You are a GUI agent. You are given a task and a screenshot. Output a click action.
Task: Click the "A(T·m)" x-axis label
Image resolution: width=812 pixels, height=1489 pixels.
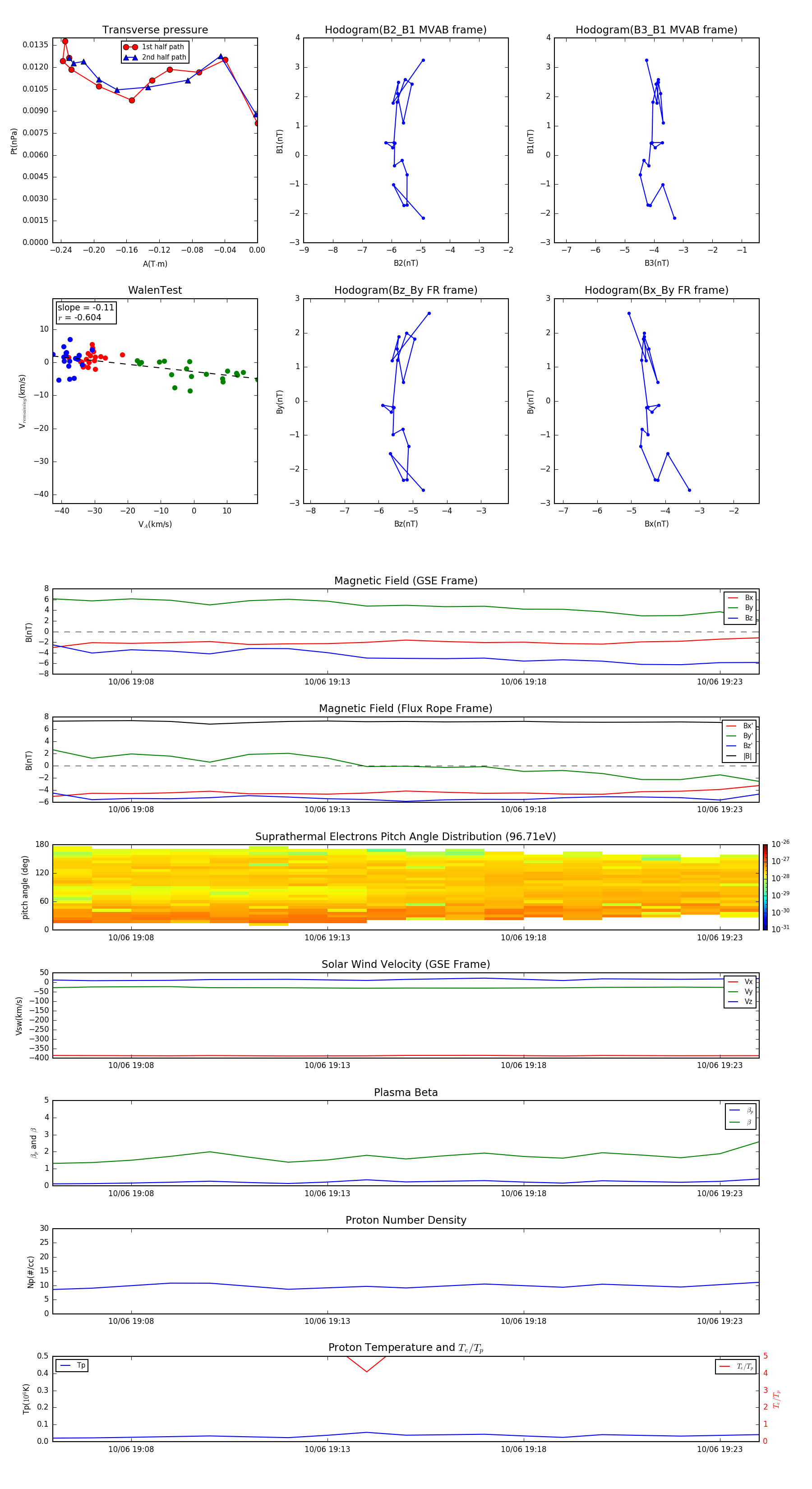click(155, 264)
